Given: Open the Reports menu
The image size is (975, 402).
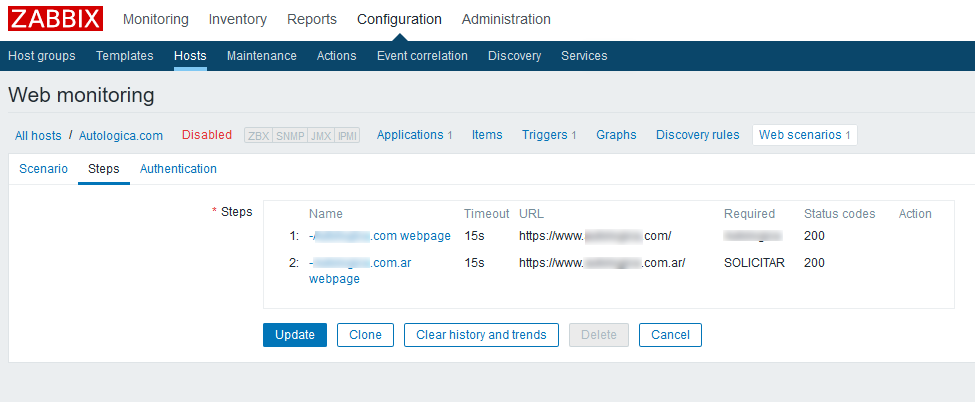Looking at the screenshot, I should (311, 19).
